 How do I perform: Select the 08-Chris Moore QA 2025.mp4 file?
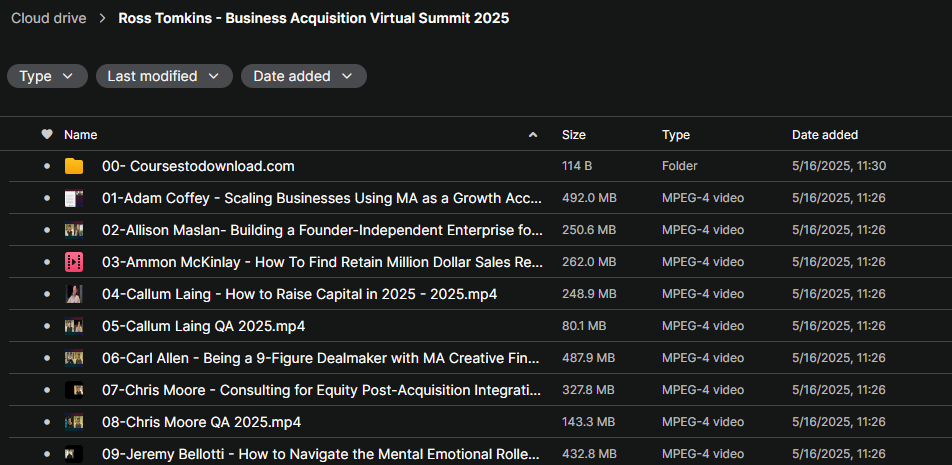(202, 422)
